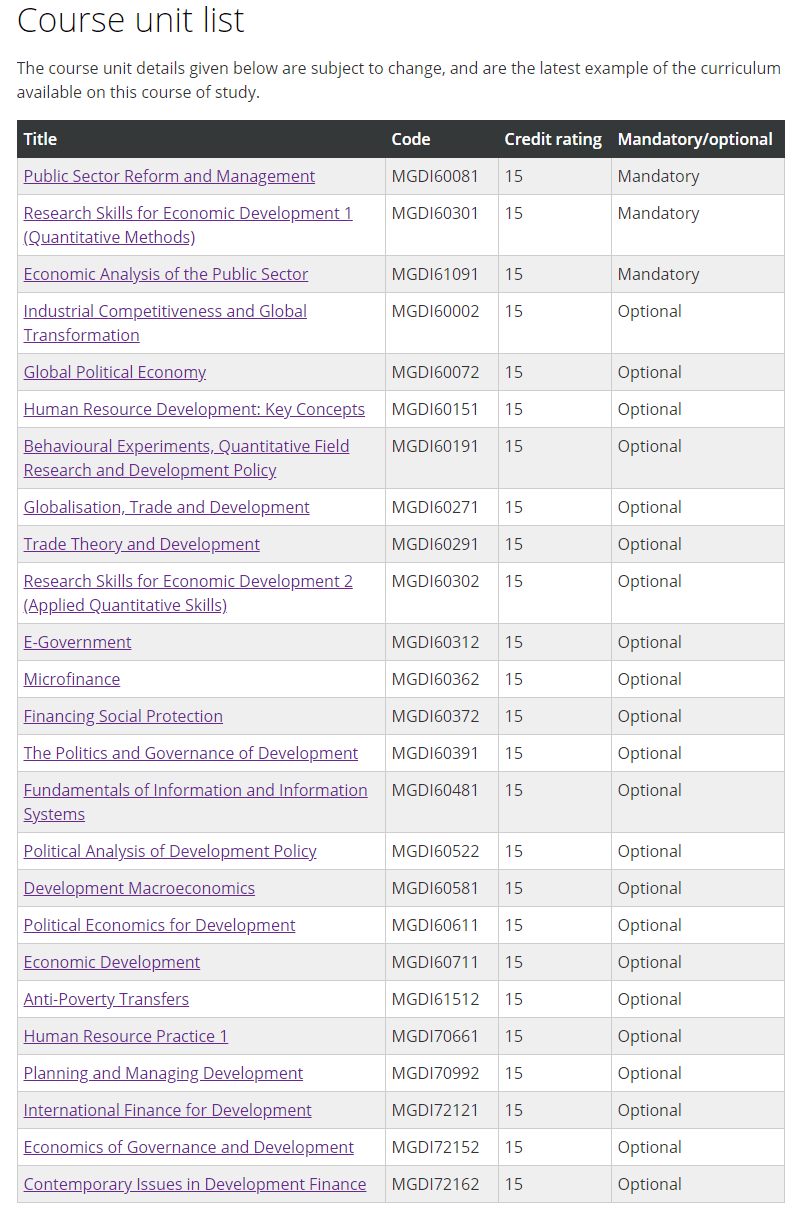Open Political Analysis of Development Policy

[170, 851]
